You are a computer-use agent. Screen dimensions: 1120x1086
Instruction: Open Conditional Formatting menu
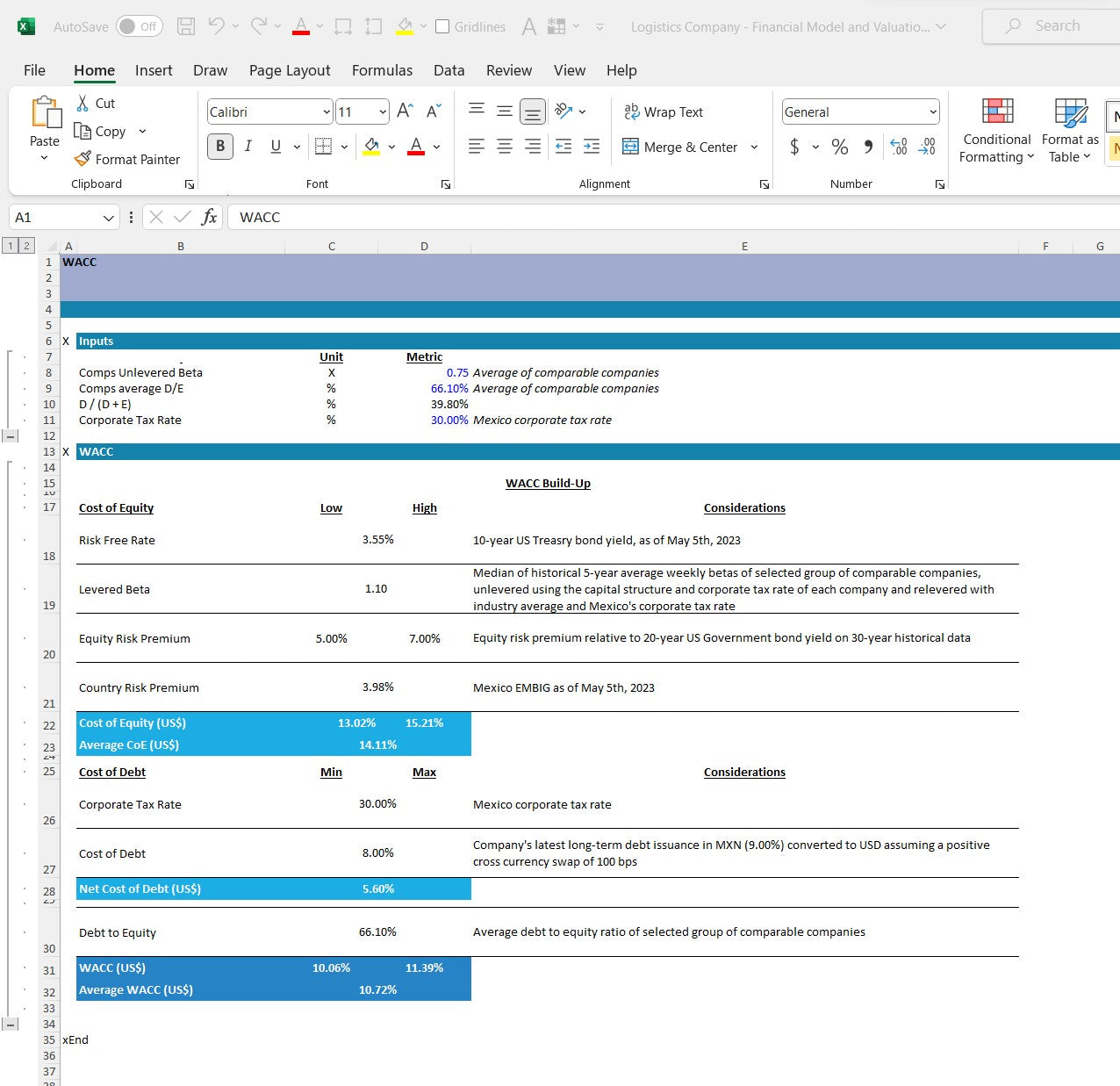996,130
